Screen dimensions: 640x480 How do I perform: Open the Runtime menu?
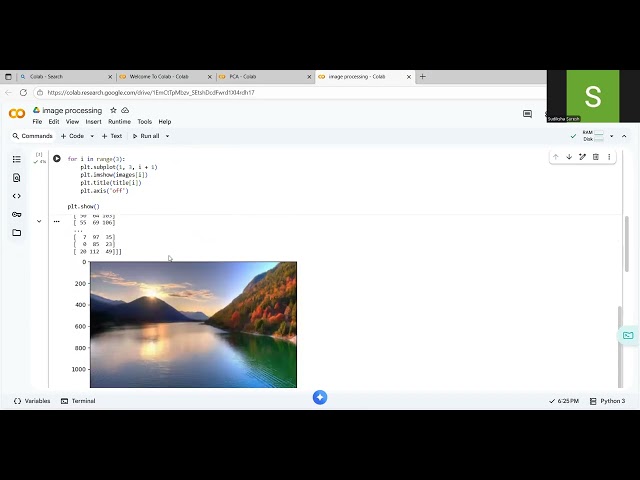(x=119, y=122)
